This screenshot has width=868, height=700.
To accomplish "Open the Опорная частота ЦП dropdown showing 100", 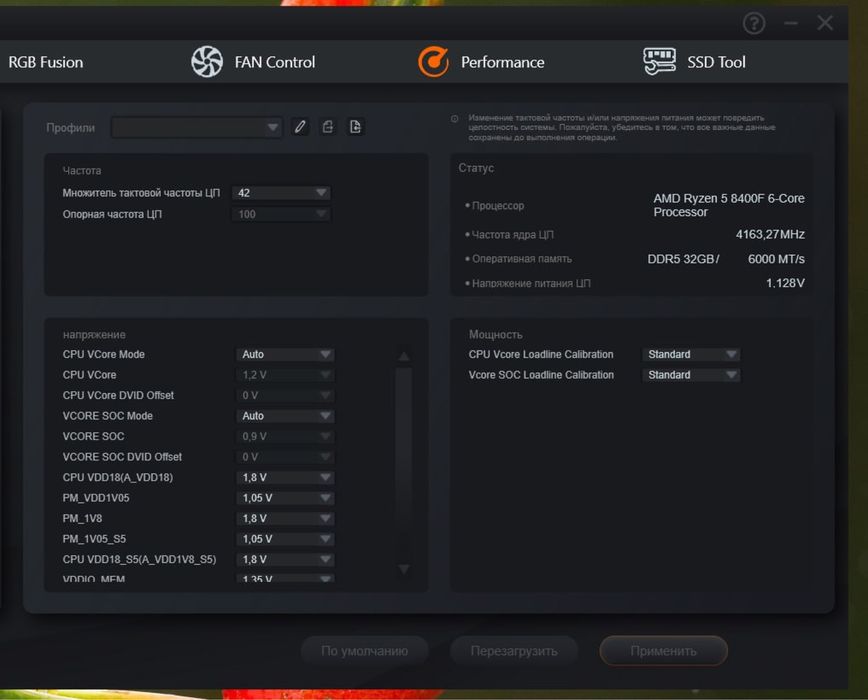I will (281, 214).
